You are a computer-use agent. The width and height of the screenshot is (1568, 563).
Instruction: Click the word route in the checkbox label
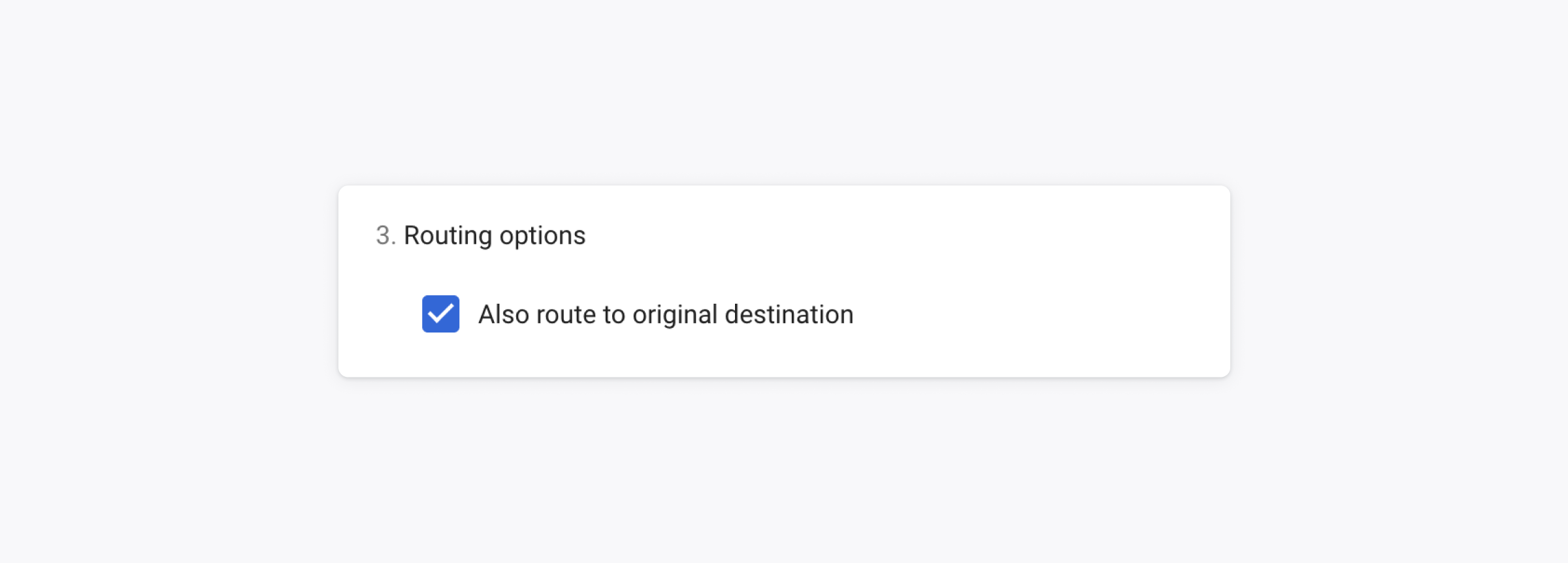(566, 315)
